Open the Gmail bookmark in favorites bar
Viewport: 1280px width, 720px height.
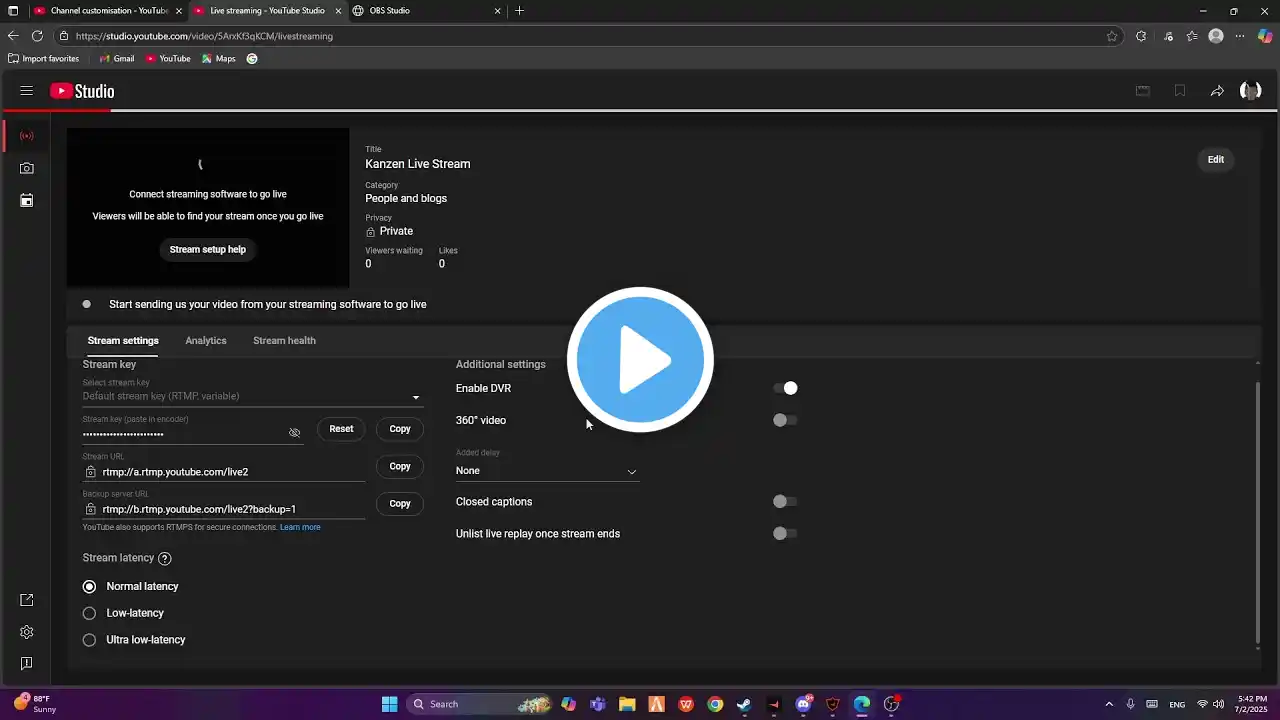[117, 59]
